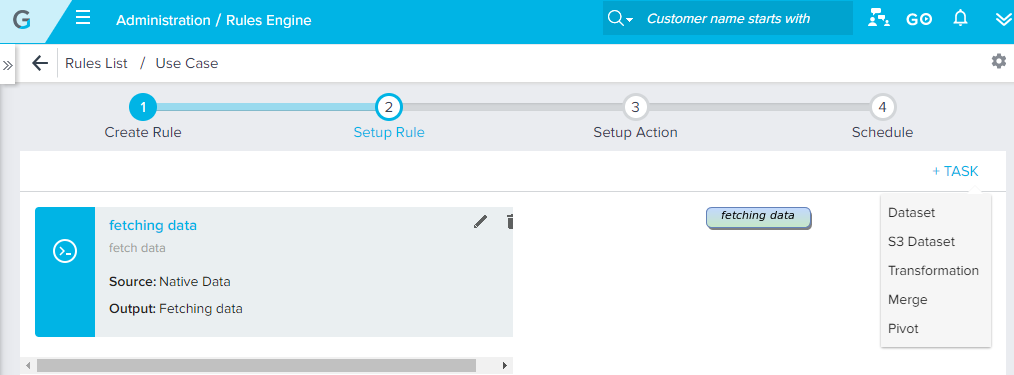Go to step 4 Schedule
Image resolution: width=1014 pixels, height=375 pixels.
click(882, 107)
